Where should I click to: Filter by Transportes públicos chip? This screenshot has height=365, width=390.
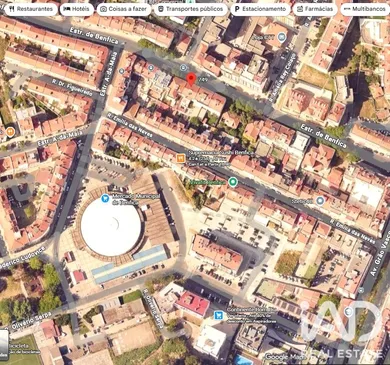tap(191, 9)
